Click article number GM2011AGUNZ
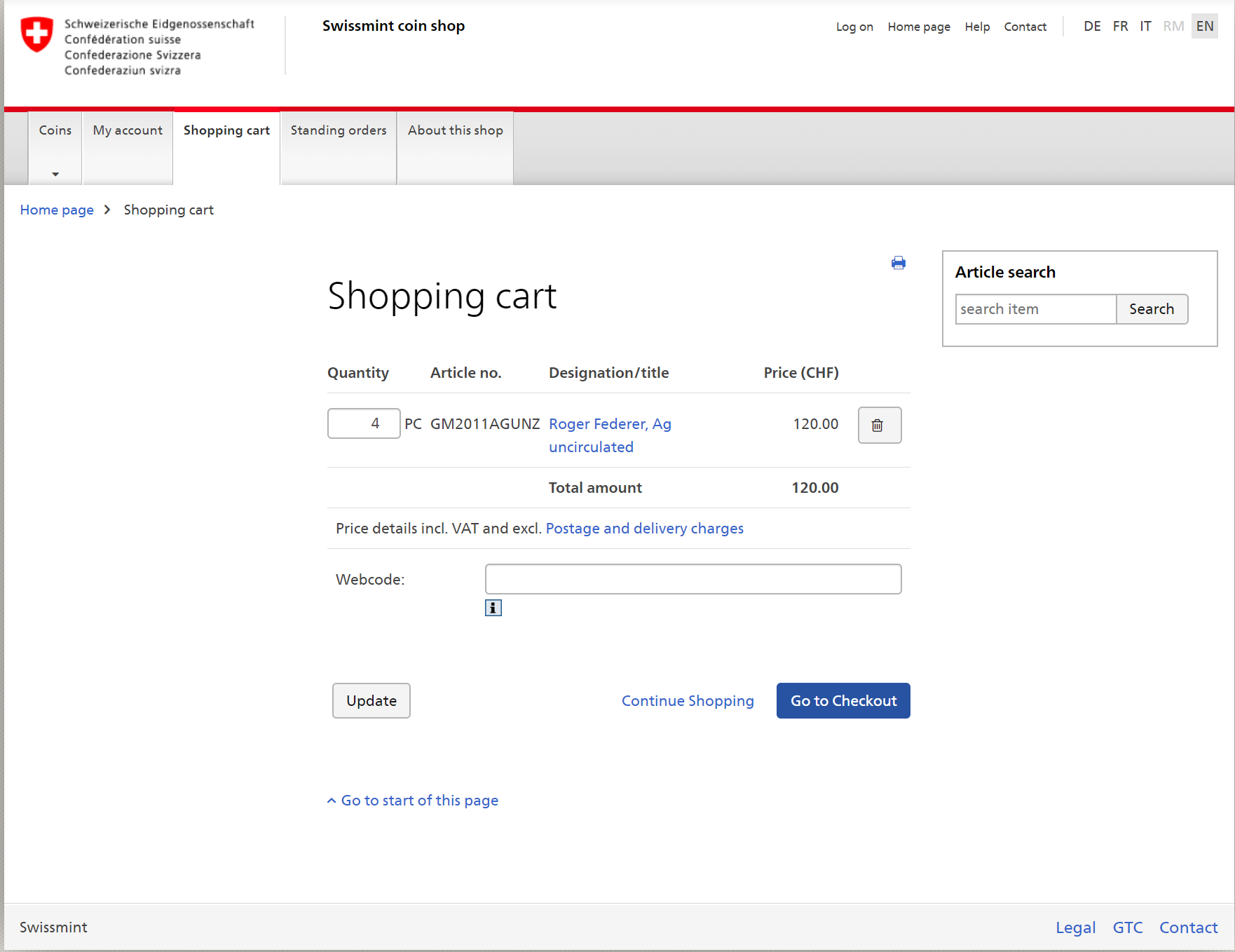Viewport: 1235px width, 952px height. 485,424
